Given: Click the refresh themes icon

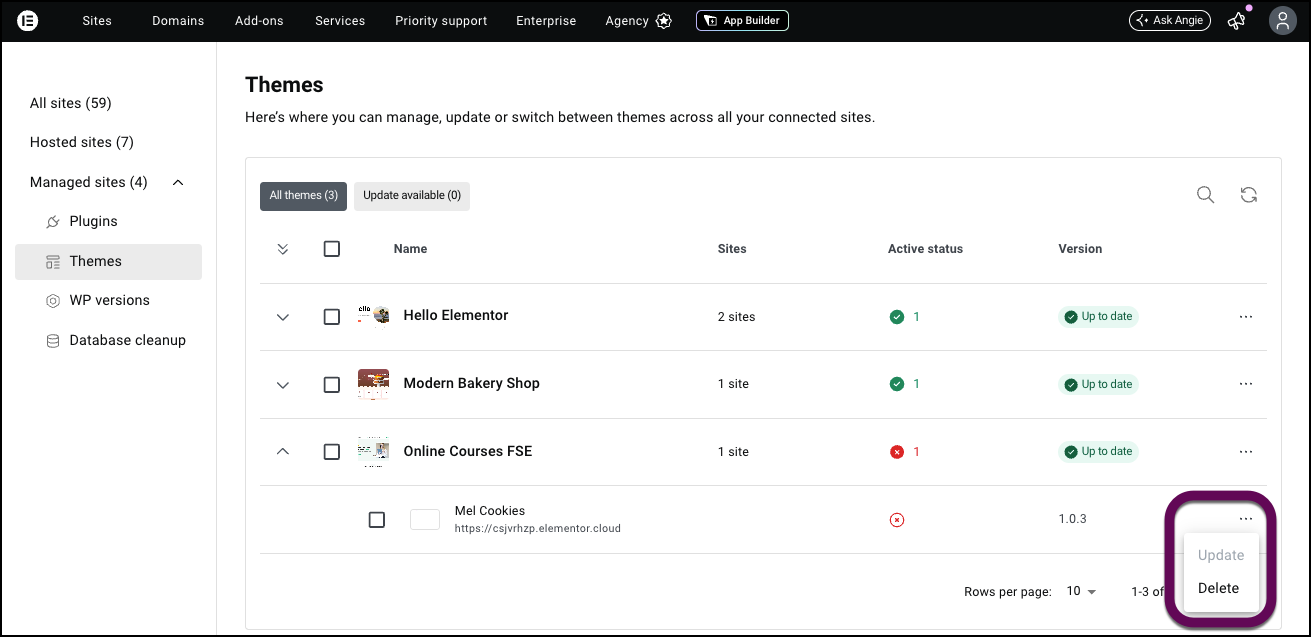Looking at the screenshot, I should click(x=1249, y=195).
